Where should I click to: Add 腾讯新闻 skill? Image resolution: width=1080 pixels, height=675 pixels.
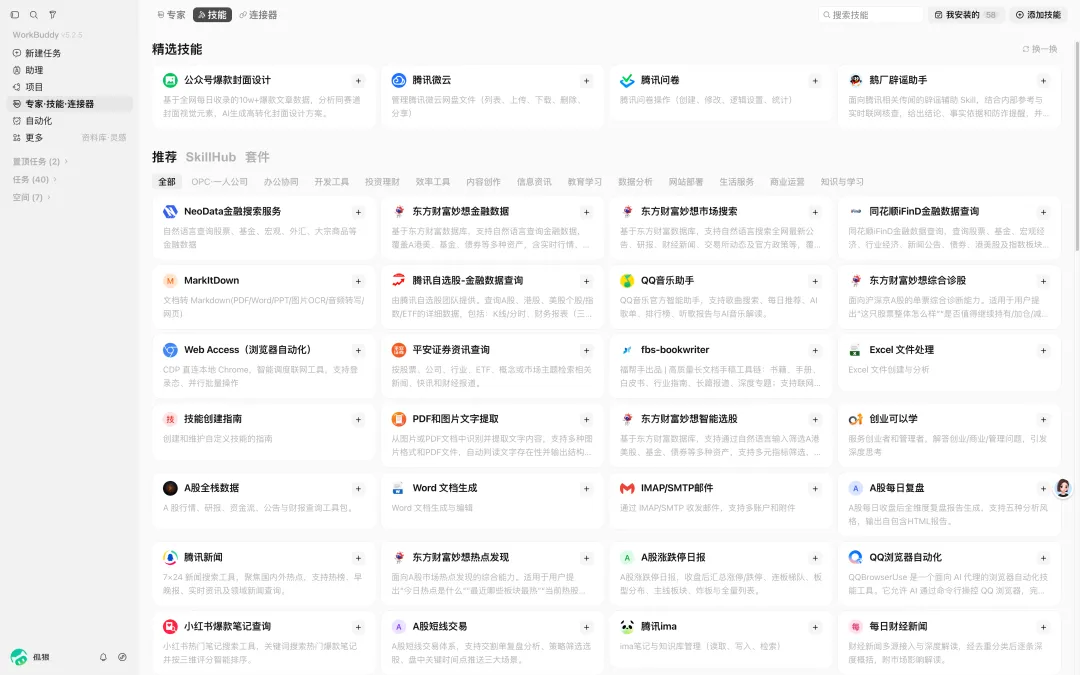coord(358,558)
